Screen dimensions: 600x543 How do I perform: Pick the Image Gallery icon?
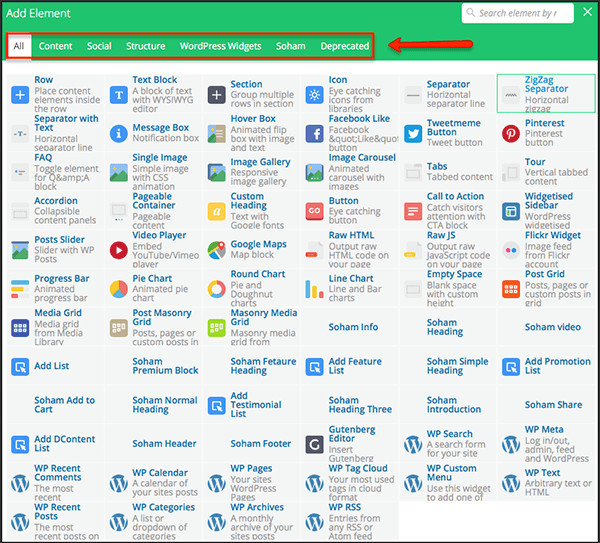coord(217,173)
